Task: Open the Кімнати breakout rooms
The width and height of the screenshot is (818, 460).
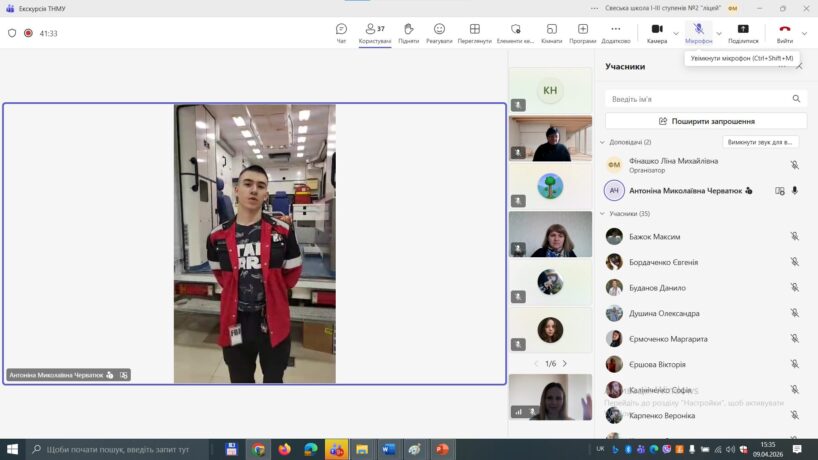Action: coord(551,32)
